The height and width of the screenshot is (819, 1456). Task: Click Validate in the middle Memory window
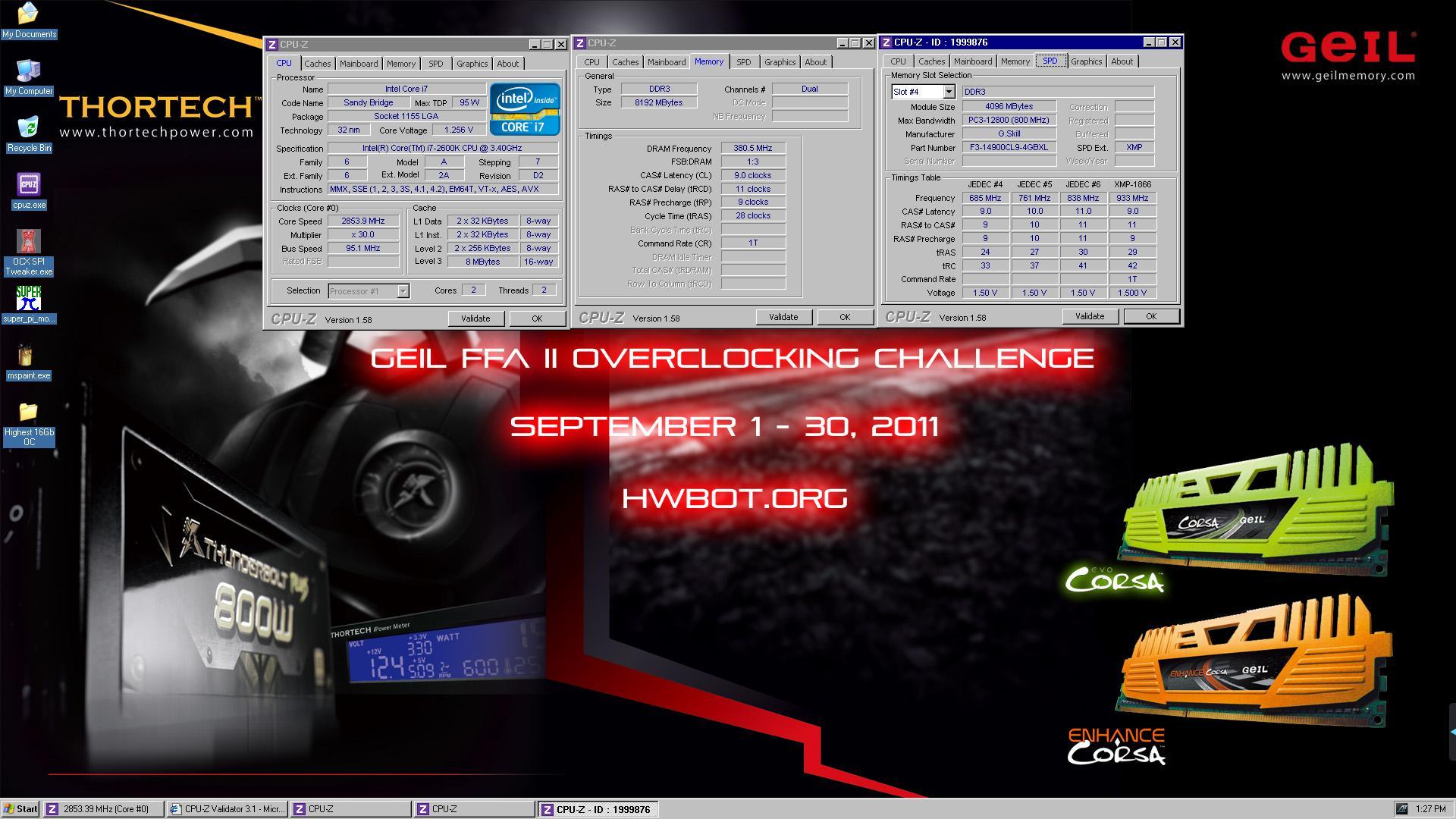pyautogui.click(x=783, y=317)
